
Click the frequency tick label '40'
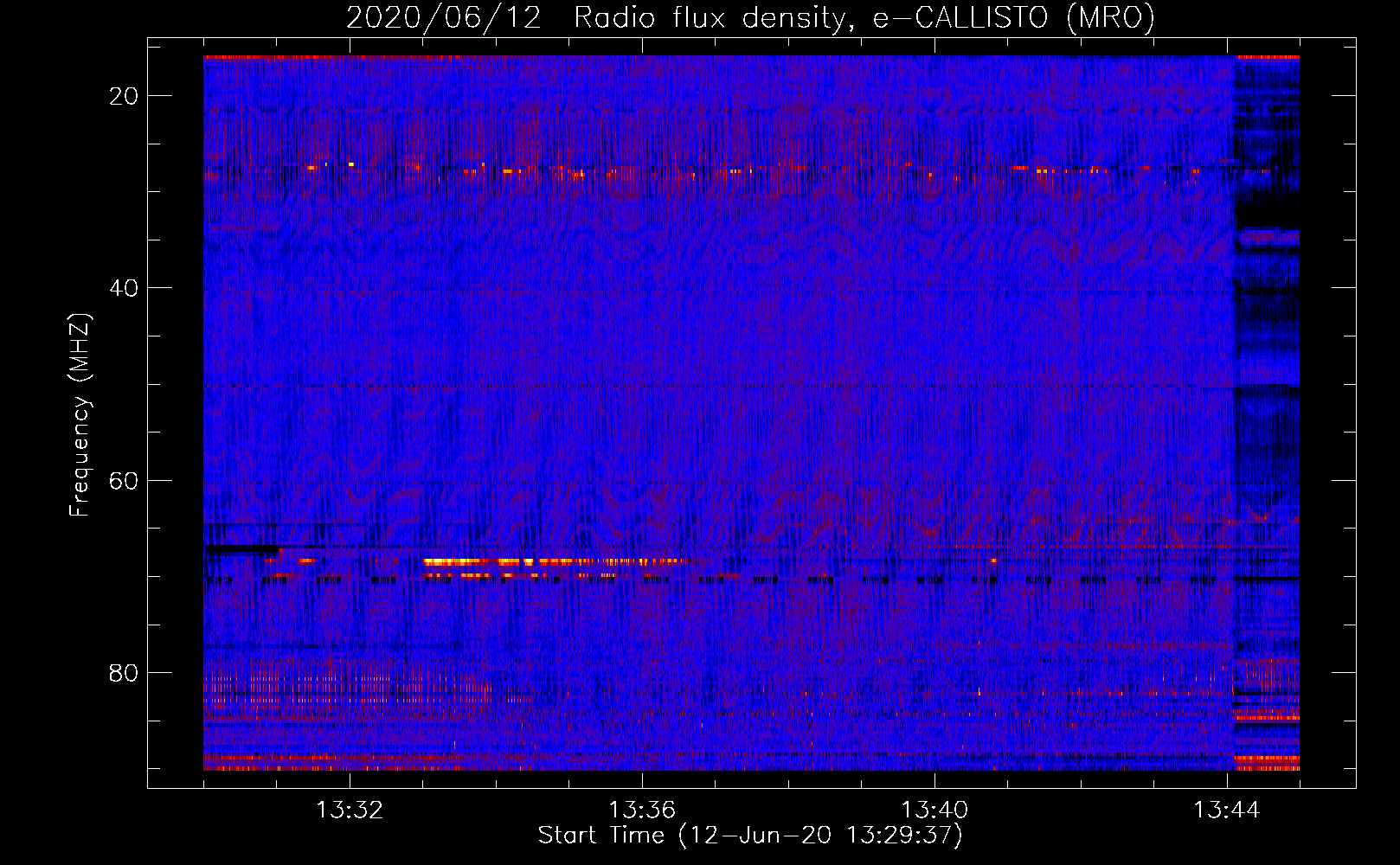pos(125,288)
